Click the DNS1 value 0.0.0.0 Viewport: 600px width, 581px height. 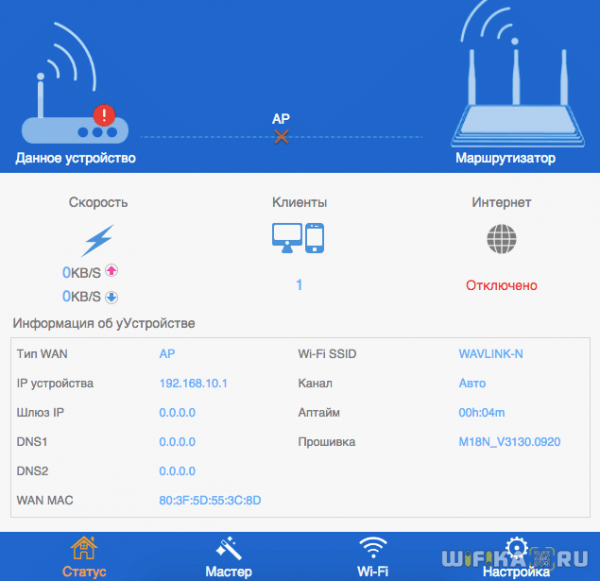click(177, 442)
